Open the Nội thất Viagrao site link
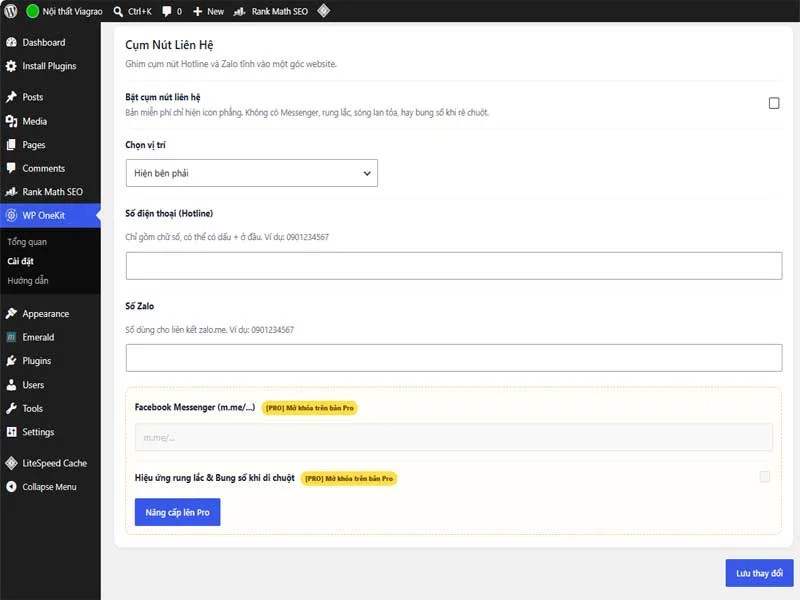 pyautogui.click(x=64, y=11)
